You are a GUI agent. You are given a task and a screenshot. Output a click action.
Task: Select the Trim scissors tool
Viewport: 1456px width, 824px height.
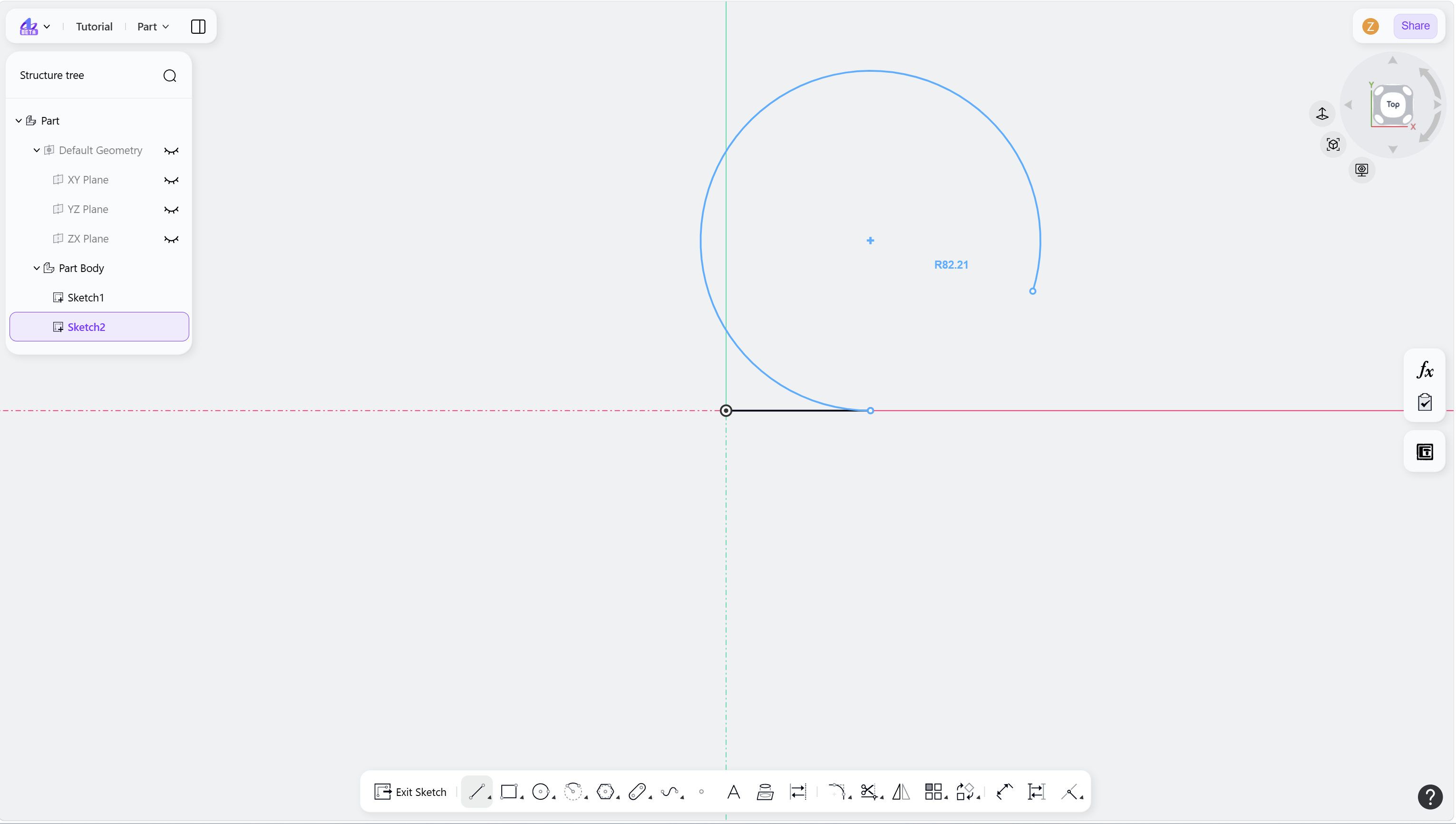tap(868, 791)
